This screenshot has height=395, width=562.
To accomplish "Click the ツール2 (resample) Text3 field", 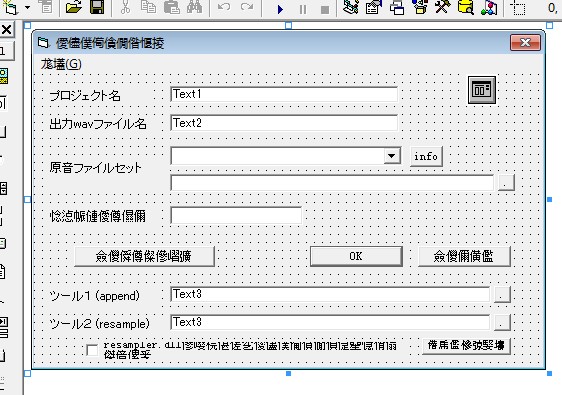I will [x=330, y=322].
